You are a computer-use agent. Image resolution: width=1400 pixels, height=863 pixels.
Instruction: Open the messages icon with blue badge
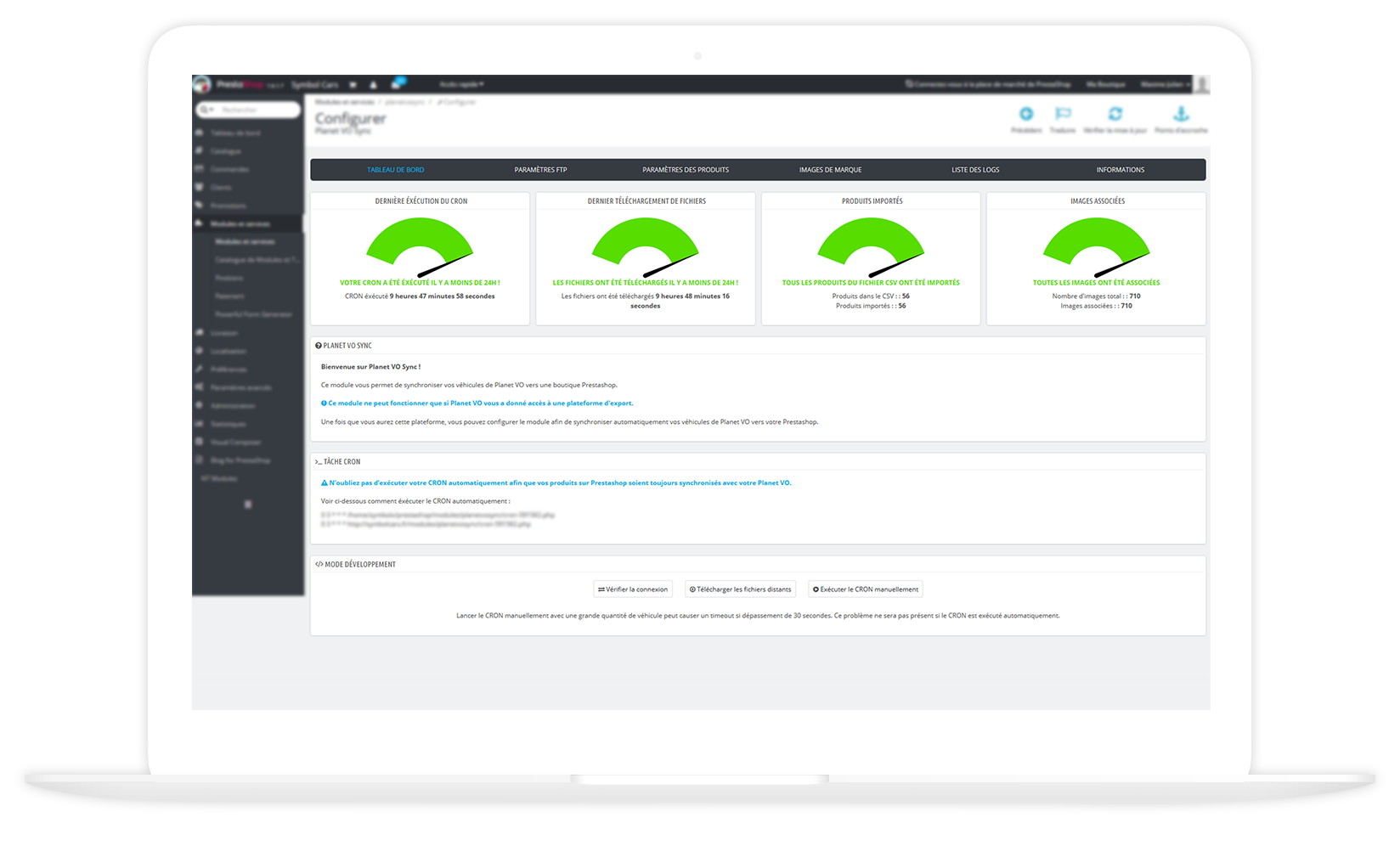(397, 84)
